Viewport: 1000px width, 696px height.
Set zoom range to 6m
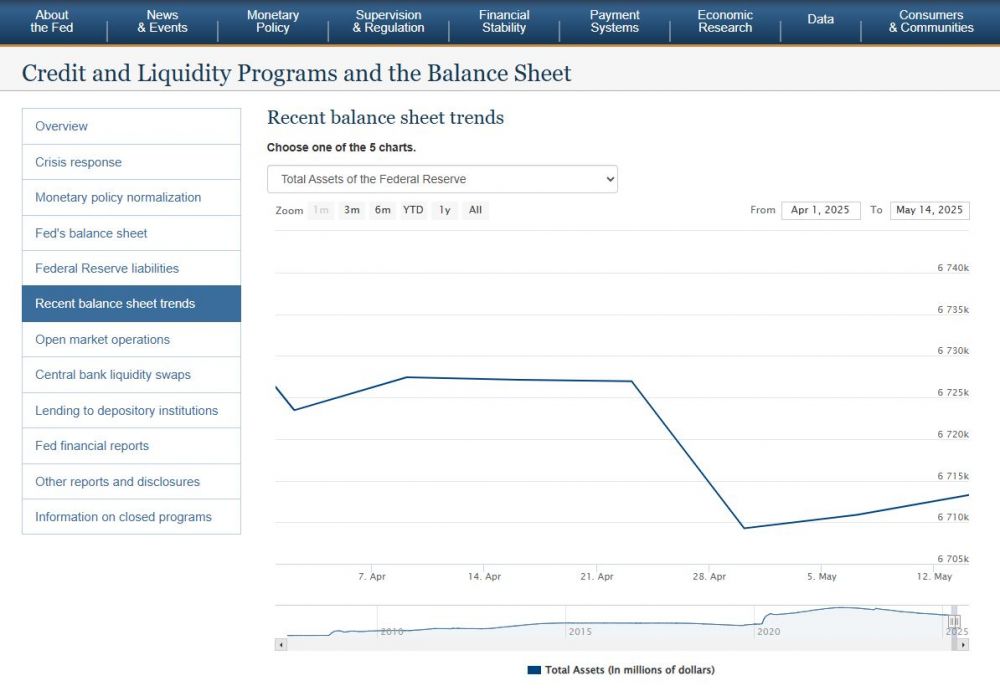(x=382, y=210)
